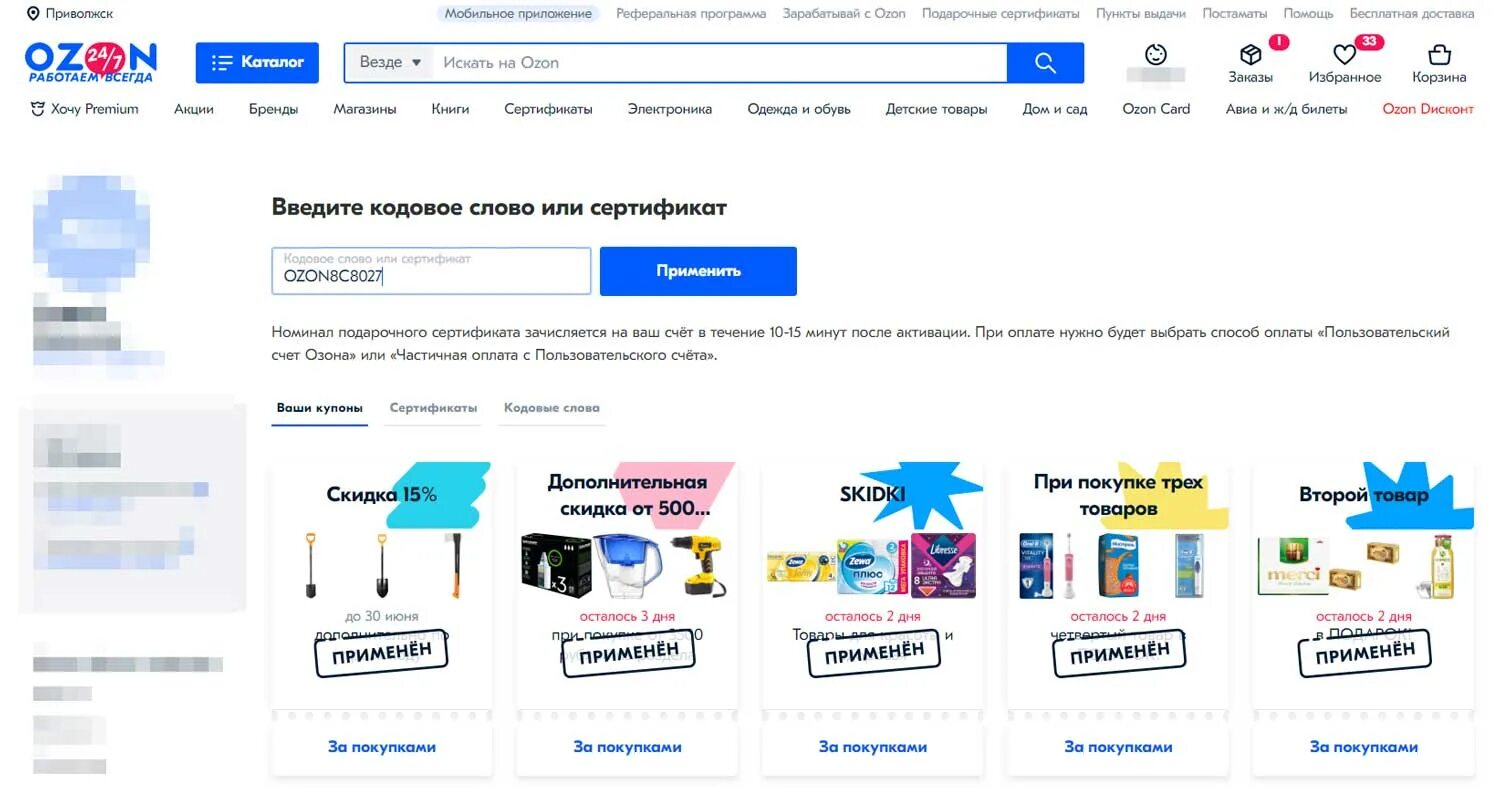Click the Хочу Premium icon link
The image size is (1500, 789).
click(x=39, y=109)
